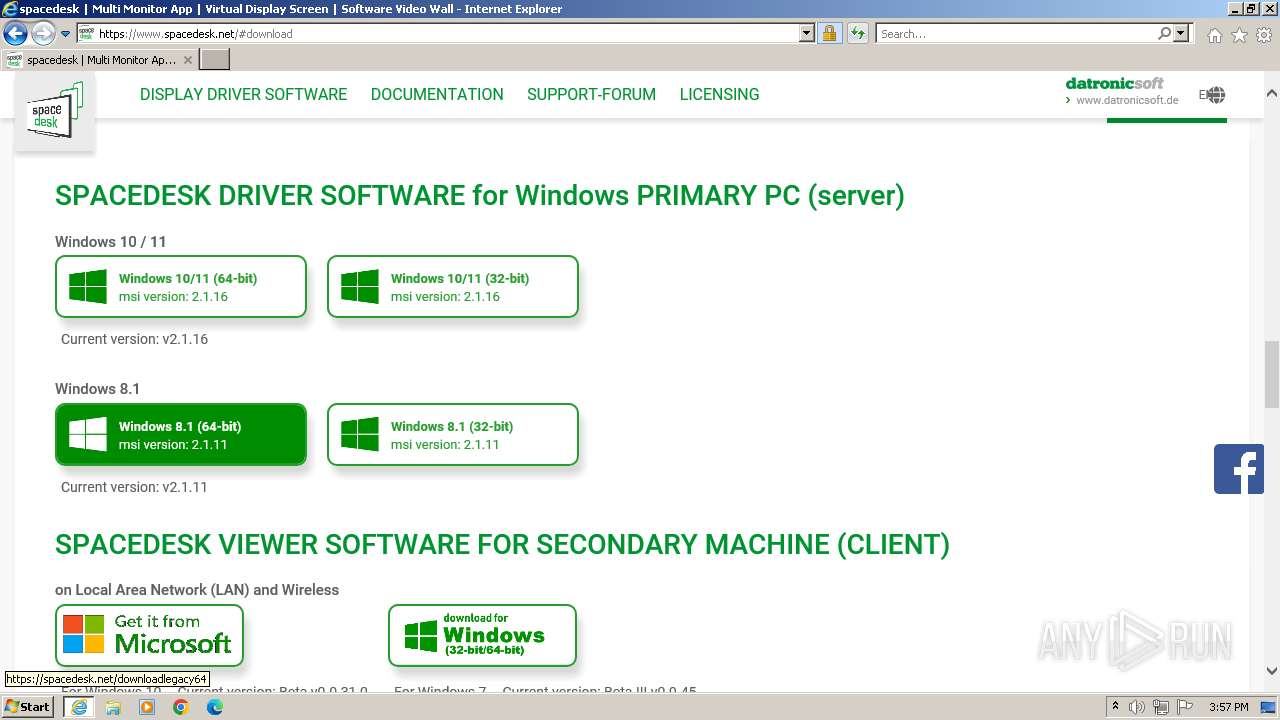The width and height of the screenshot is (1280, 720).
Task: Open the media player taskbar icon
Action: (x=147, y=707)
